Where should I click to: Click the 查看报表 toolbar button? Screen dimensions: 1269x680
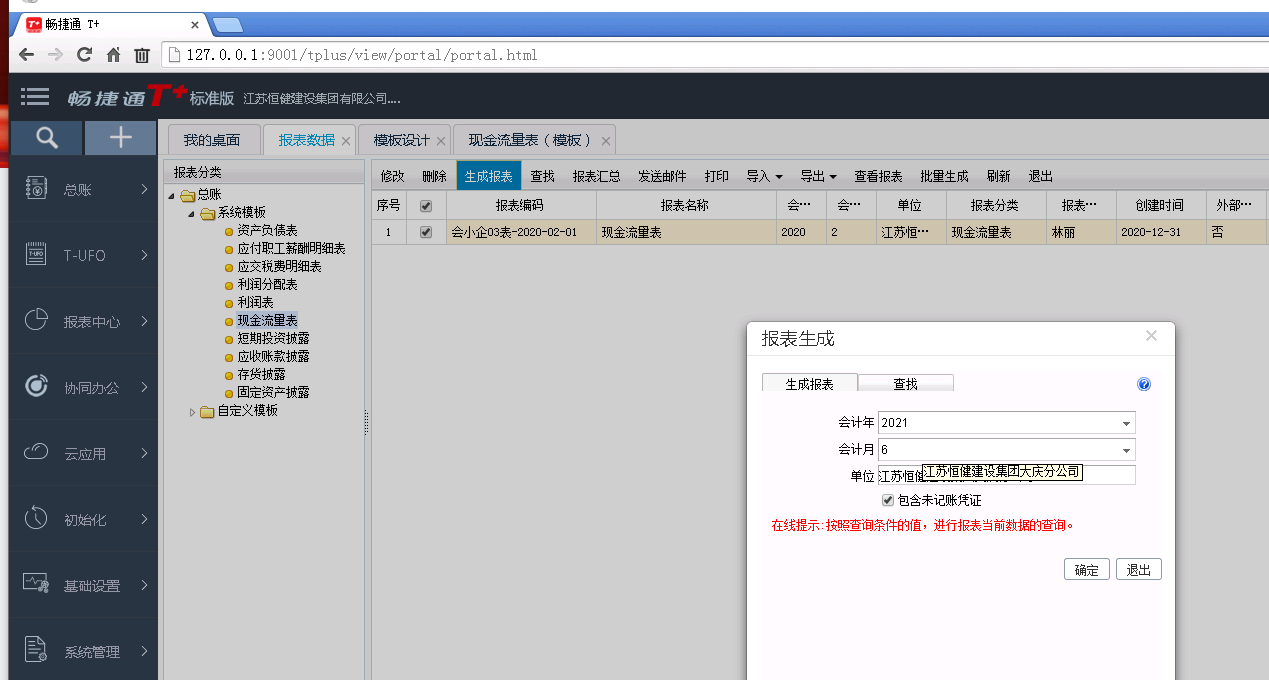point(878,176)
